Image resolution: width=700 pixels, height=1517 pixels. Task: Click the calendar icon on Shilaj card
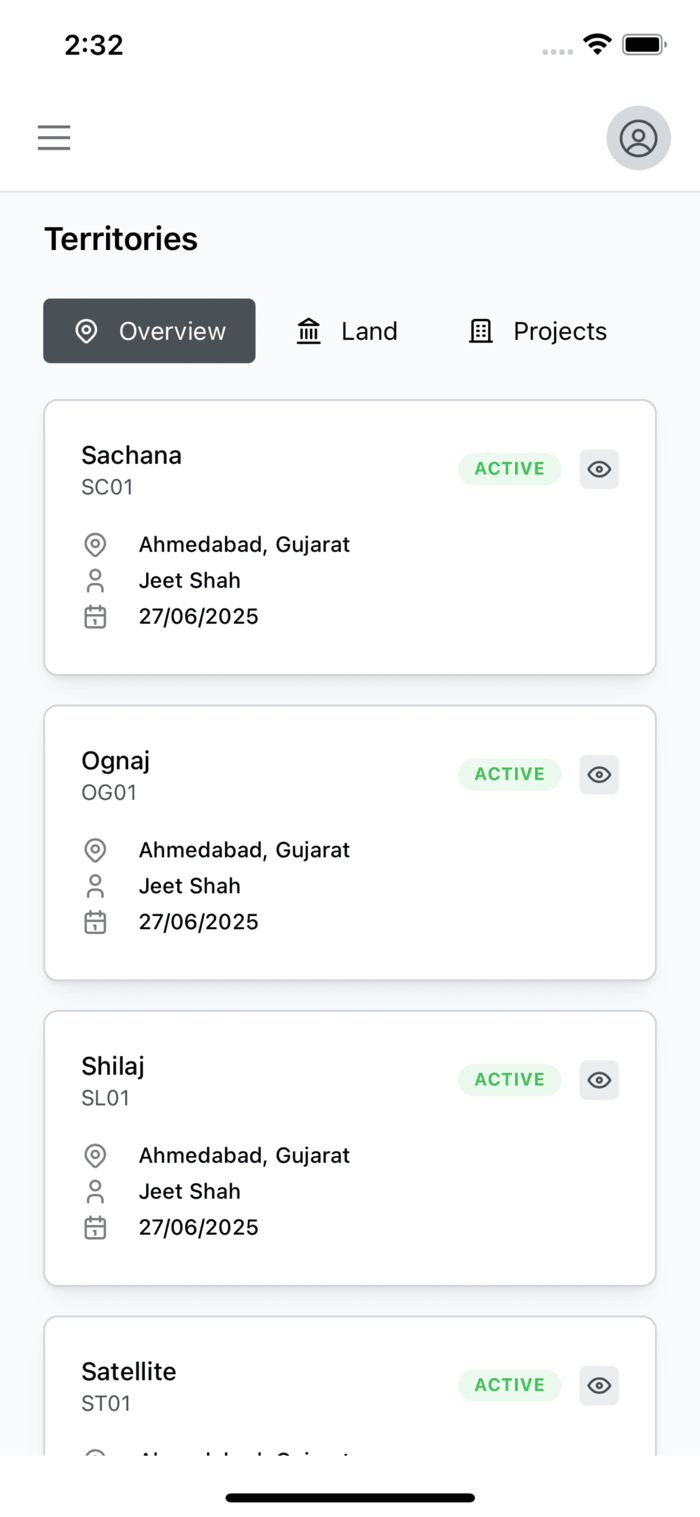(x=95, y=1227)
